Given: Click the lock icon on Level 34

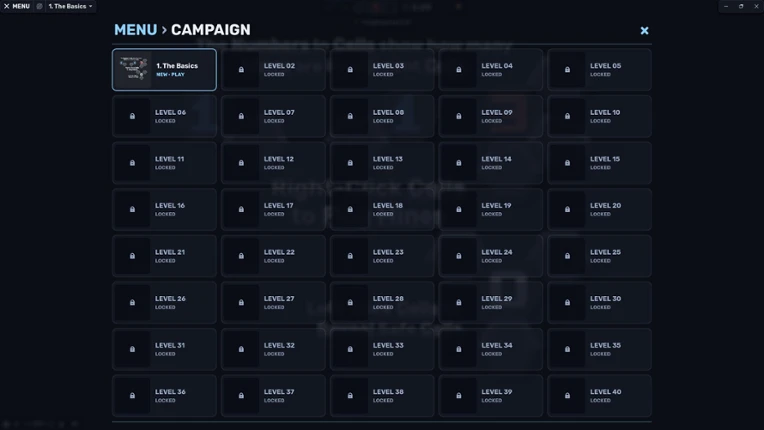Looking at the screenshot, I should click(458, 349).
